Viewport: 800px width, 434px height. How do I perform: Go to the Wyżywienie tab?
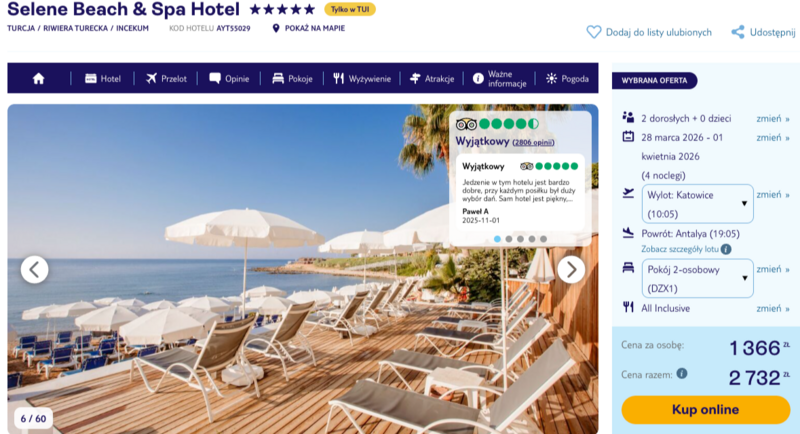[x=362, y=79]
